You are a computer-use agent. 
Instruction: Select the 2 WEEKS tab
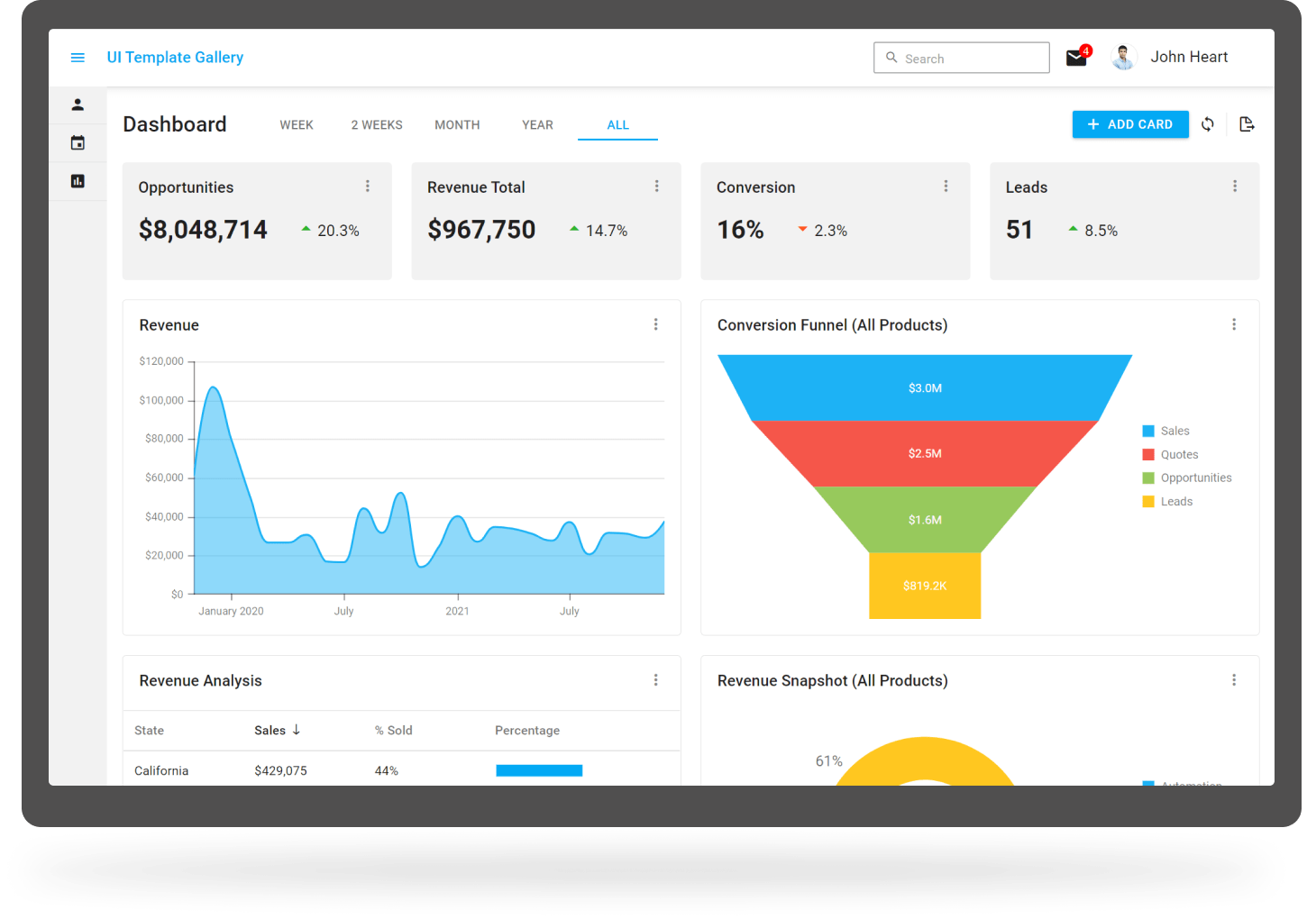377,125
